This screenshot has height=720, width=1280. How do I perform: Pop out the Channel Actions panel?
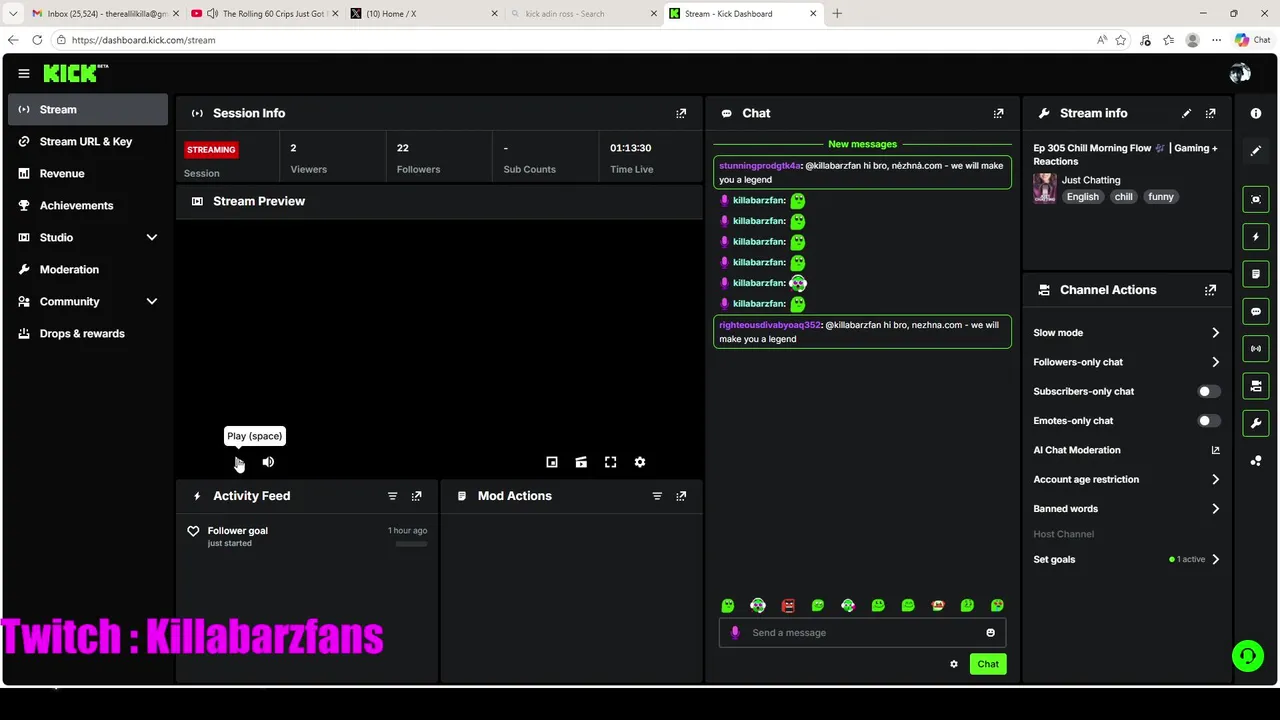point(1210,290)
